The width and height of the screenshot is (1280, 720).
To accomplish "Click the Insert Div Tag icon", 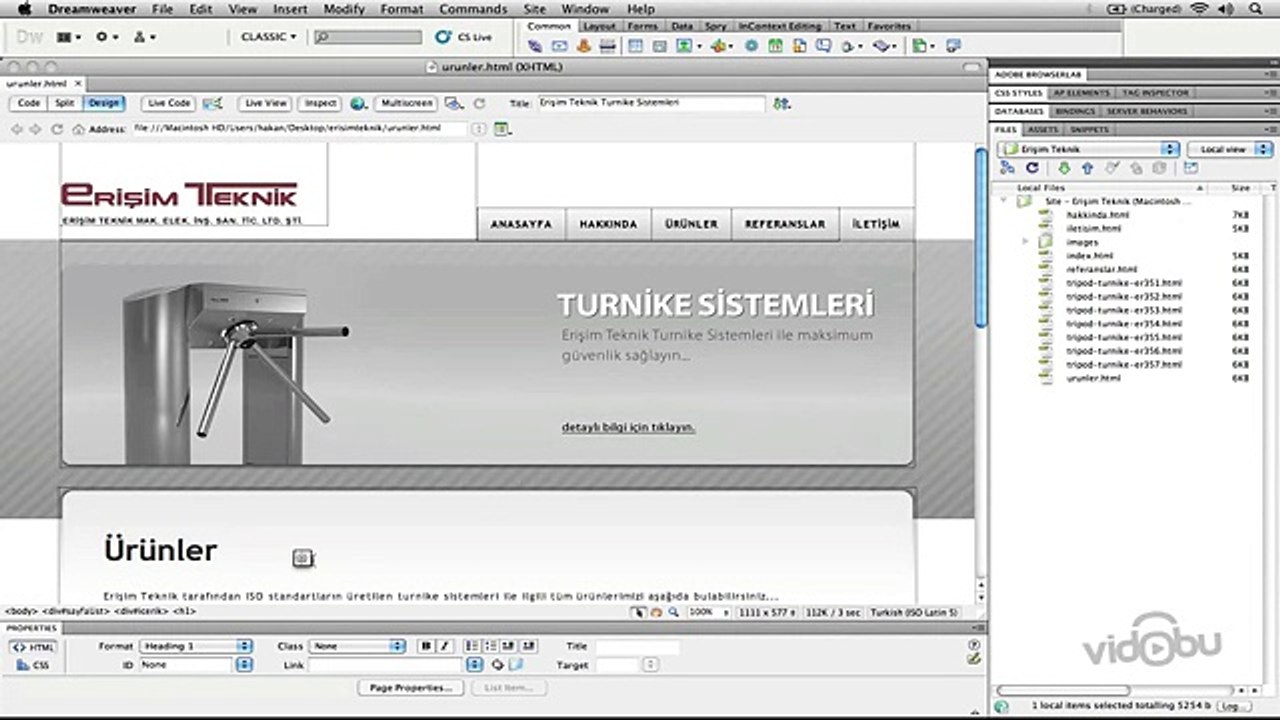I will [660, 46].
